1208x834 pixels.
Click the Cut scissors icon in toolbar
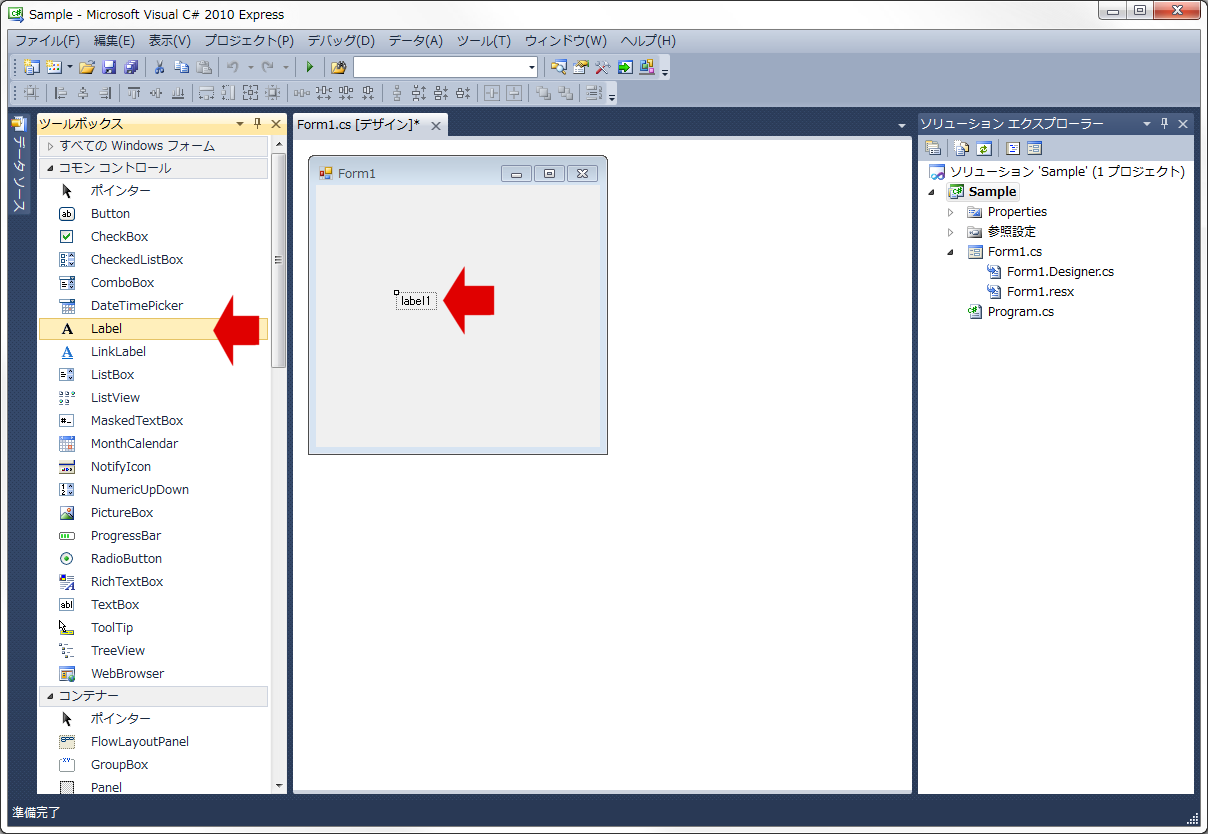pyautogui.click(x=158, y=67)
